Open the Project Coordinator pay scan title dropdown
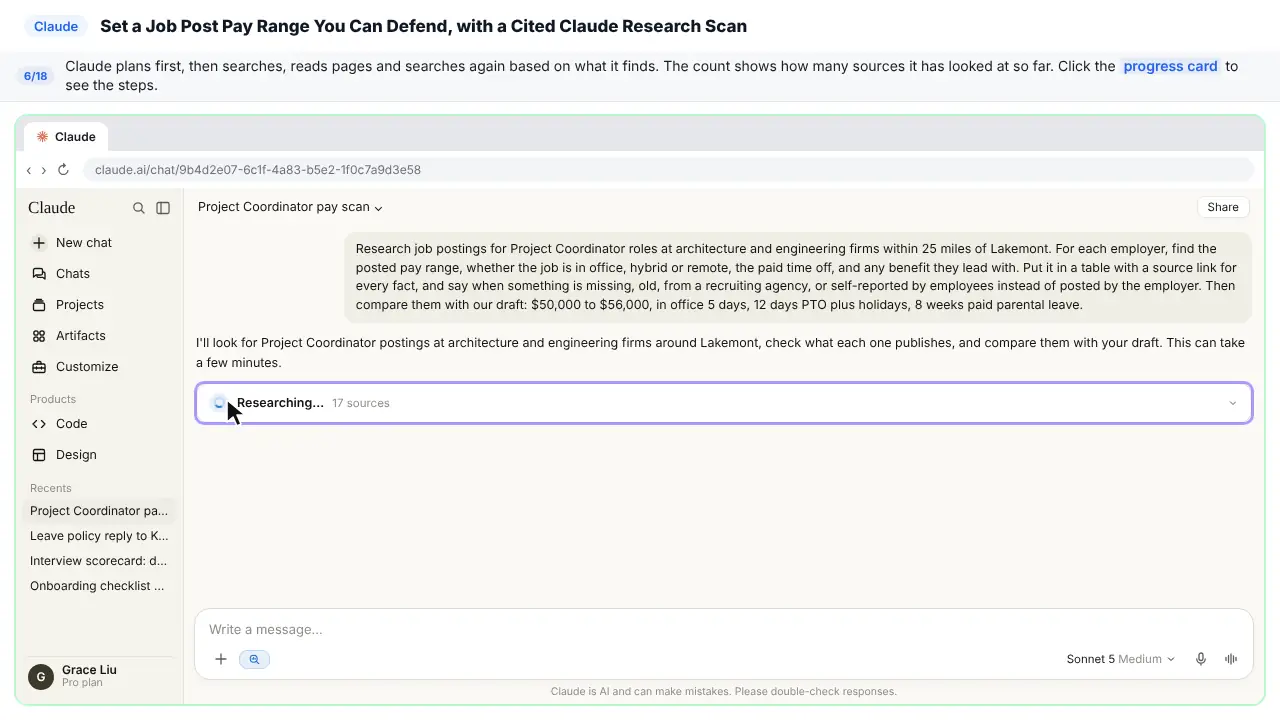Screen dimensions: 1280x720 pyautogui.click(x=290, y=207)
